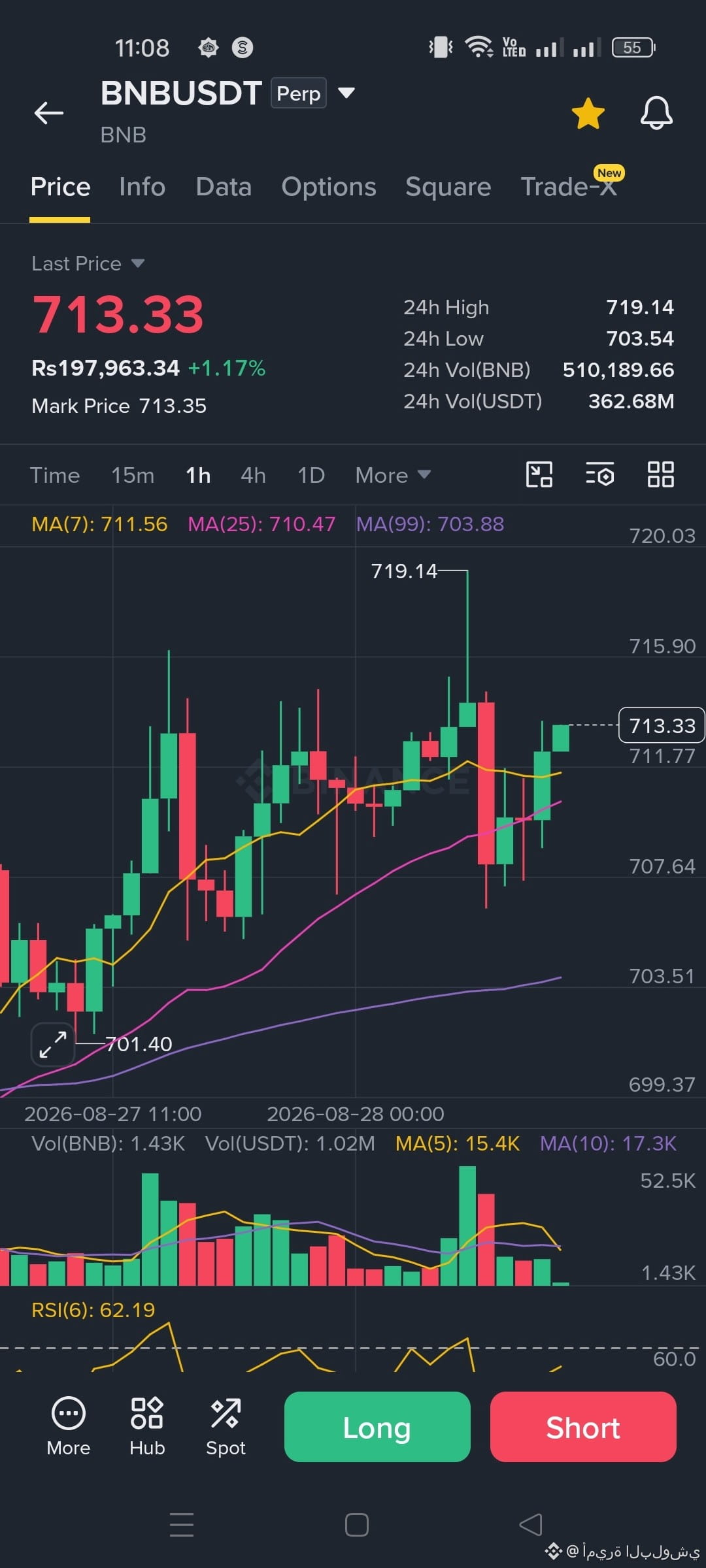This screenshot has height=1568, width=706.
Task: Tap the 701.40 low marker on chart
Action: [x=139, y=1044]
